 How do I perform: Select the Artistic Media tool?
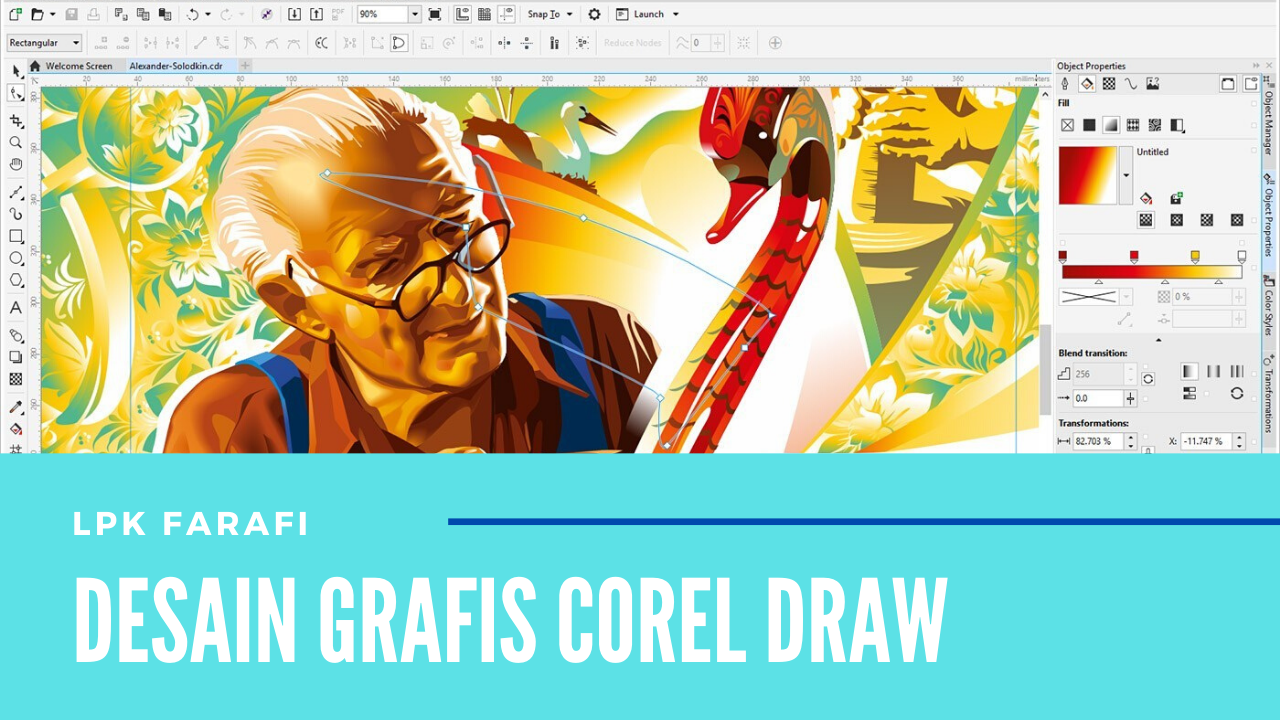click(x=16, y=214)
